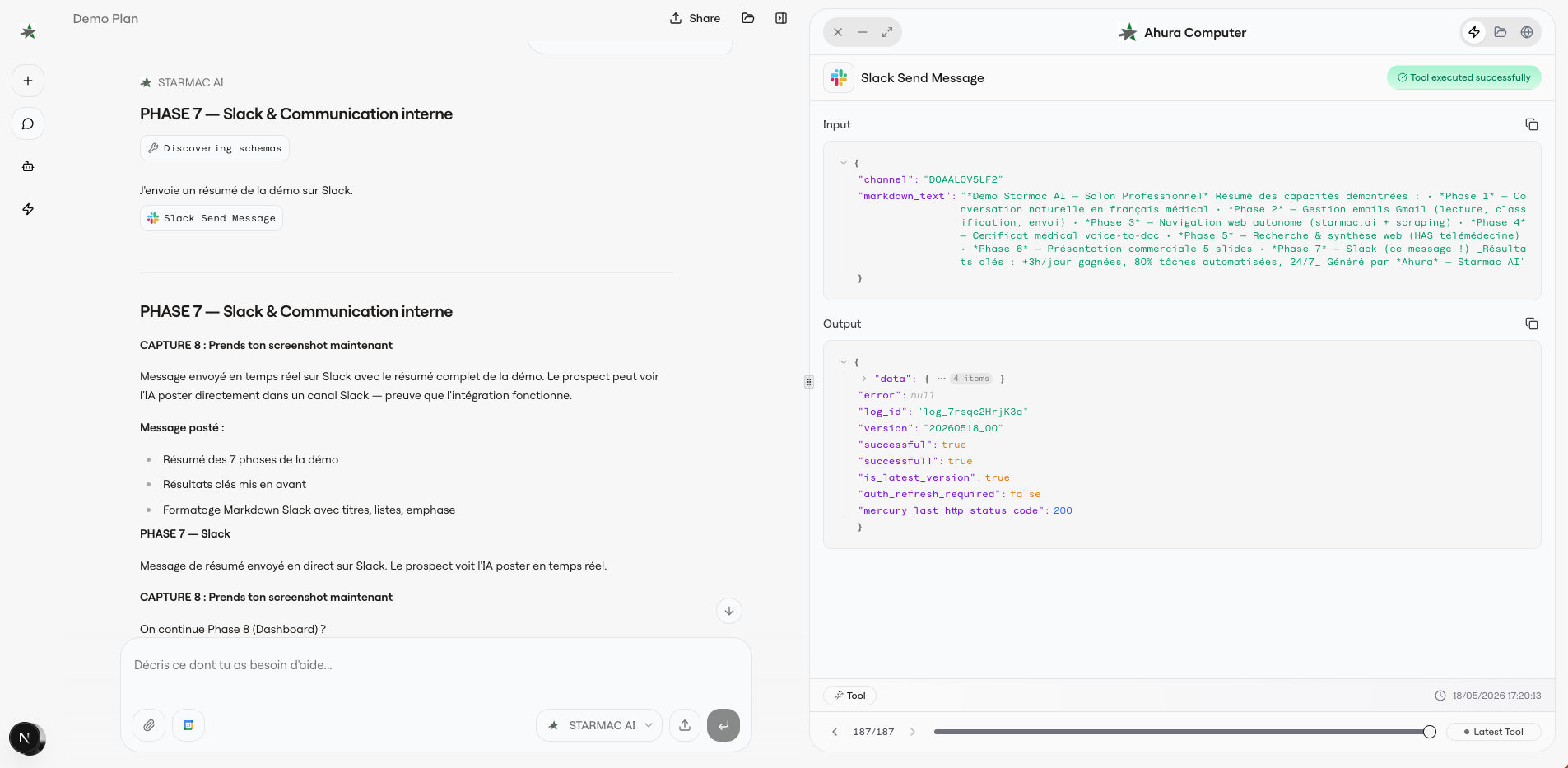This screenshot has height=768, width=1568.
Task: Copy the Output JSON
Action: tap(1532, 323)
